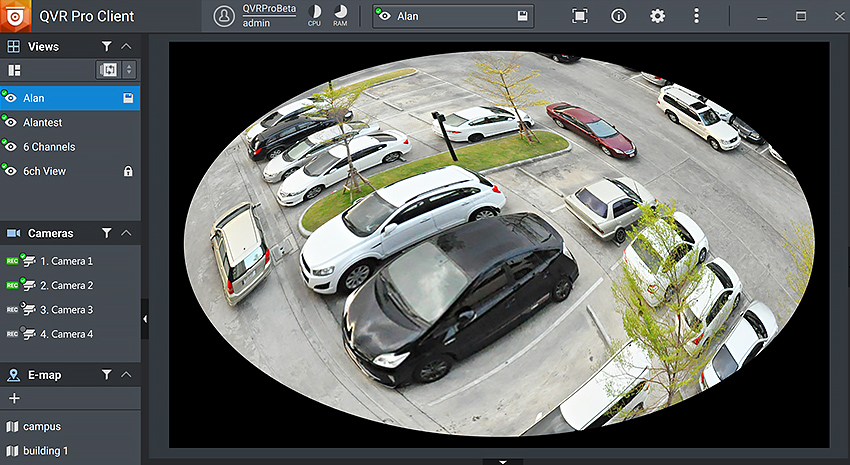Save the Alan view using disk icon in view selector
This screenshot has width=850, height=465.
[522, 16]
